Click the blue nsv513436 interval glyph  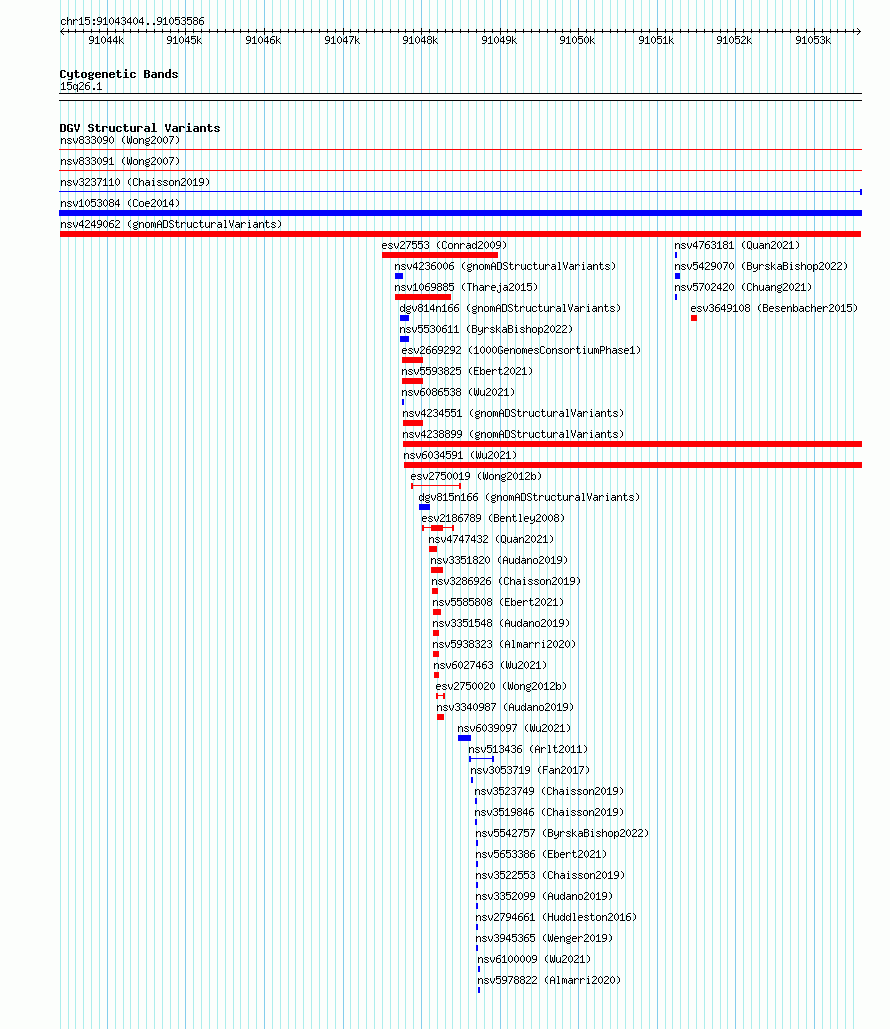click(481, 759)
